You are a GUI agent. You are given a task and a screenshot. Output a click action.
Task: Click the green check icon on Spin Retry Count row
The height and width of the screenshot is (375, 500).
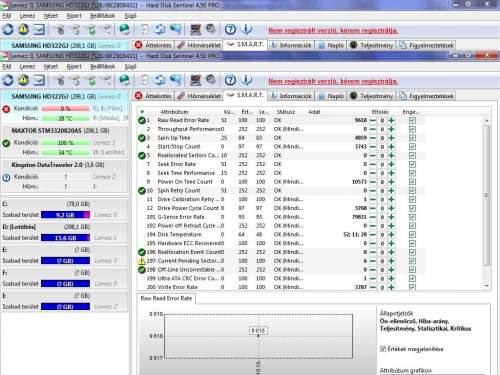(x=142, y=191)
